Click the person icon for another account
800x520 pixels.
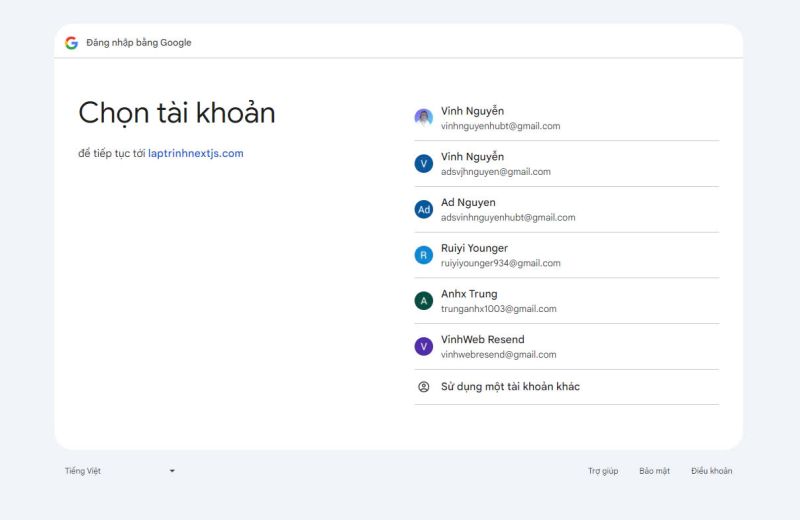pos(423,387)
